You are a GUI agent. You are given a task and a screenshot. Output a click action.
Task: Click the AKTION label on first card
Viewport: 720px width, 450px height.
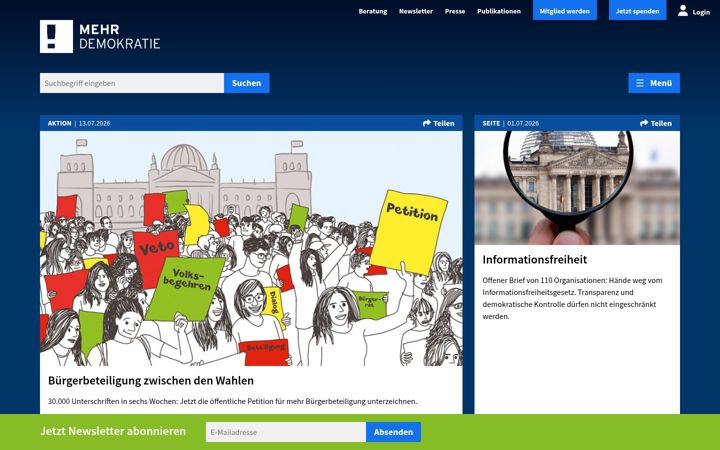pyautogui.click(x=60, y=124)
